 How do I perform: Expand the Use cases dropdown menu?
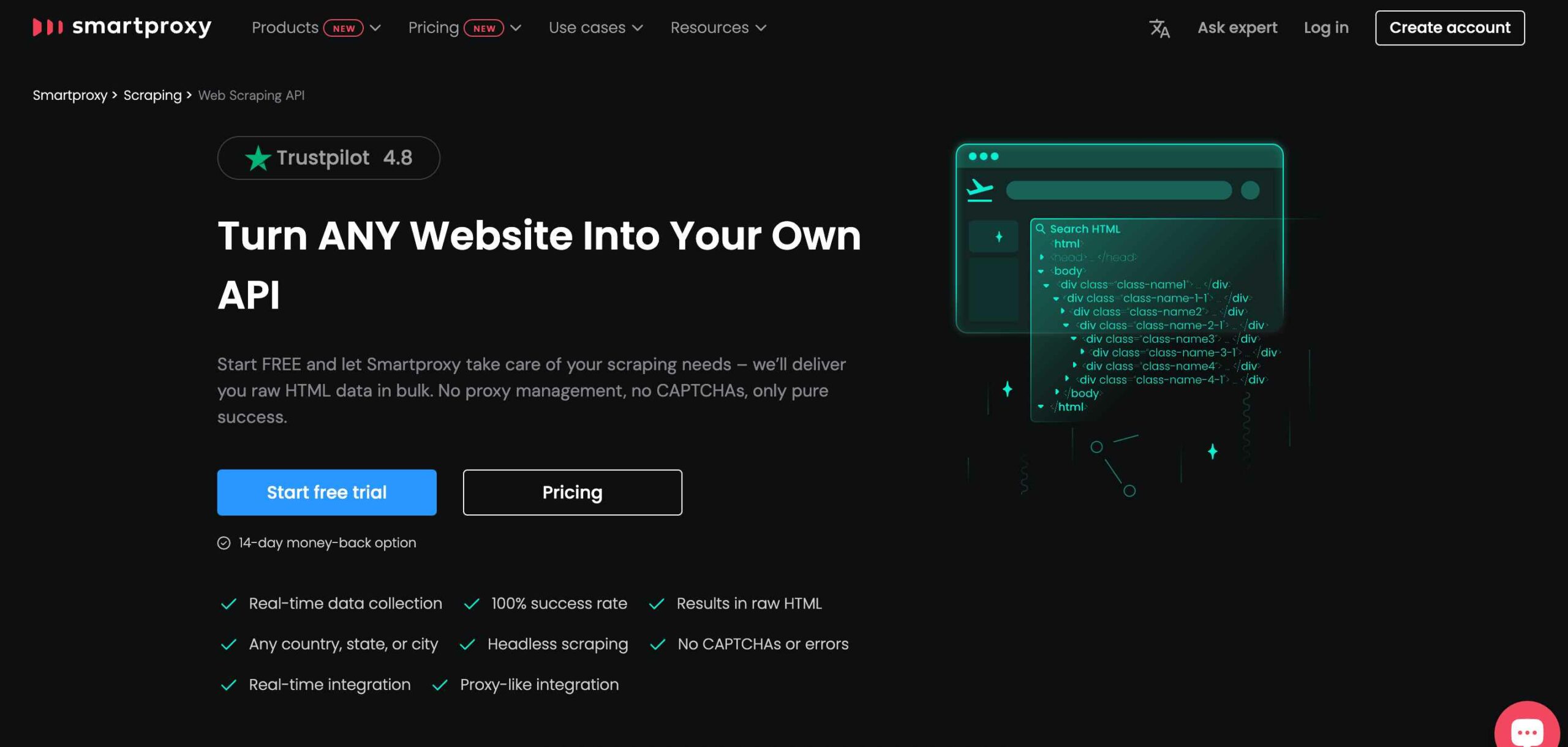coord(595,28)
